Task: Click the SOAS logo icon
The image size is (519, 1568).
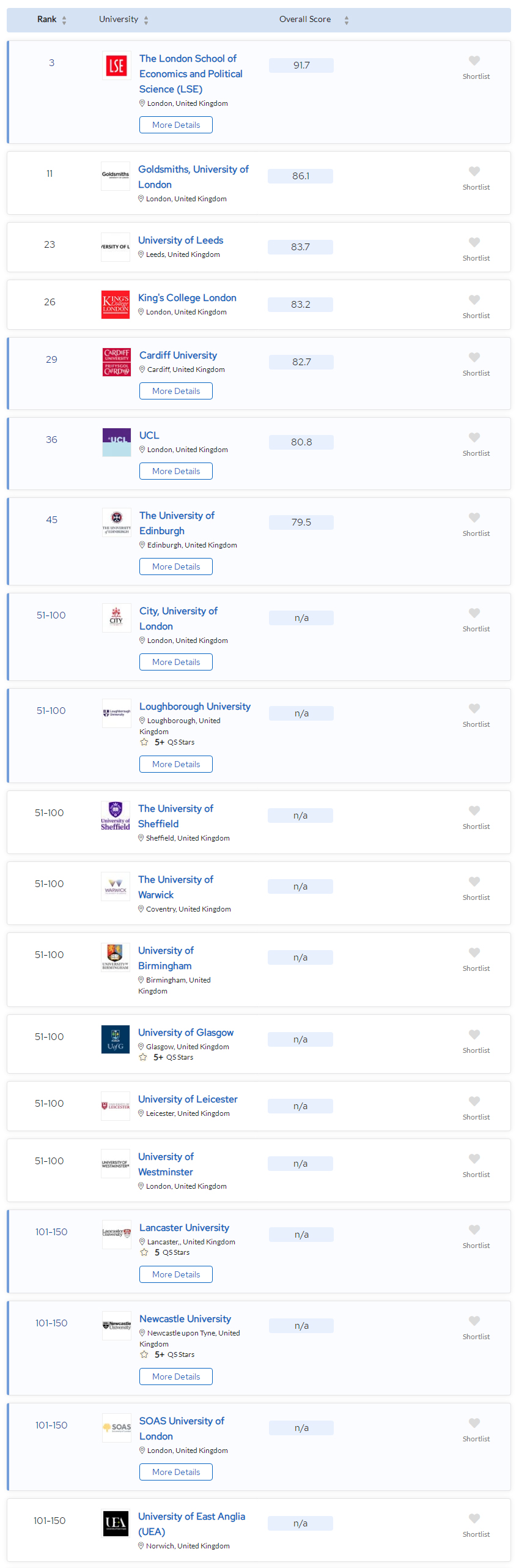Action: pyautogui.click(x=116, y=1427)
